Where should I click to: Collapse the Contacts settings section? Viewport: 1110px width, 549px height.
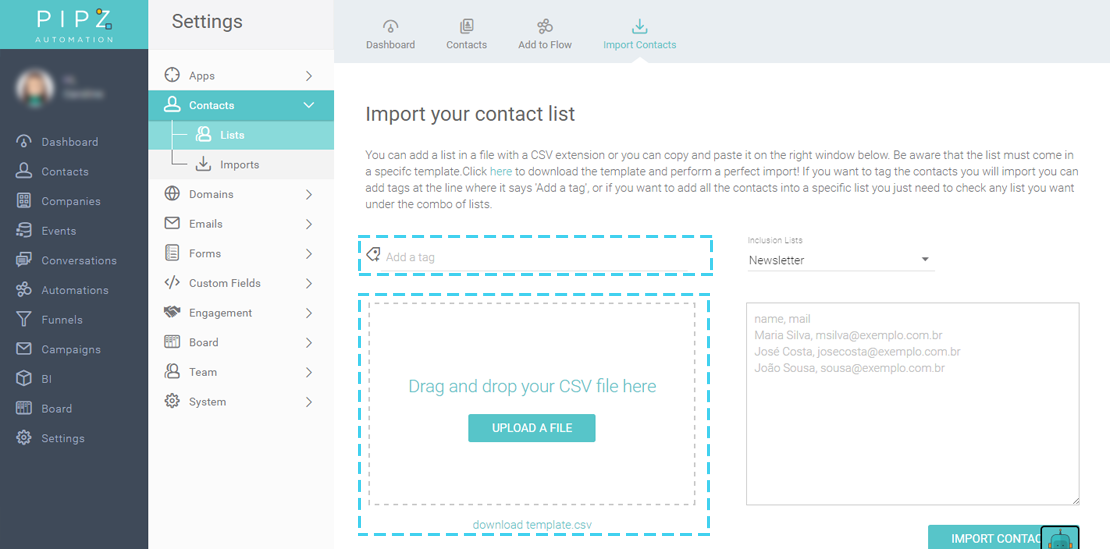point(308,105)
